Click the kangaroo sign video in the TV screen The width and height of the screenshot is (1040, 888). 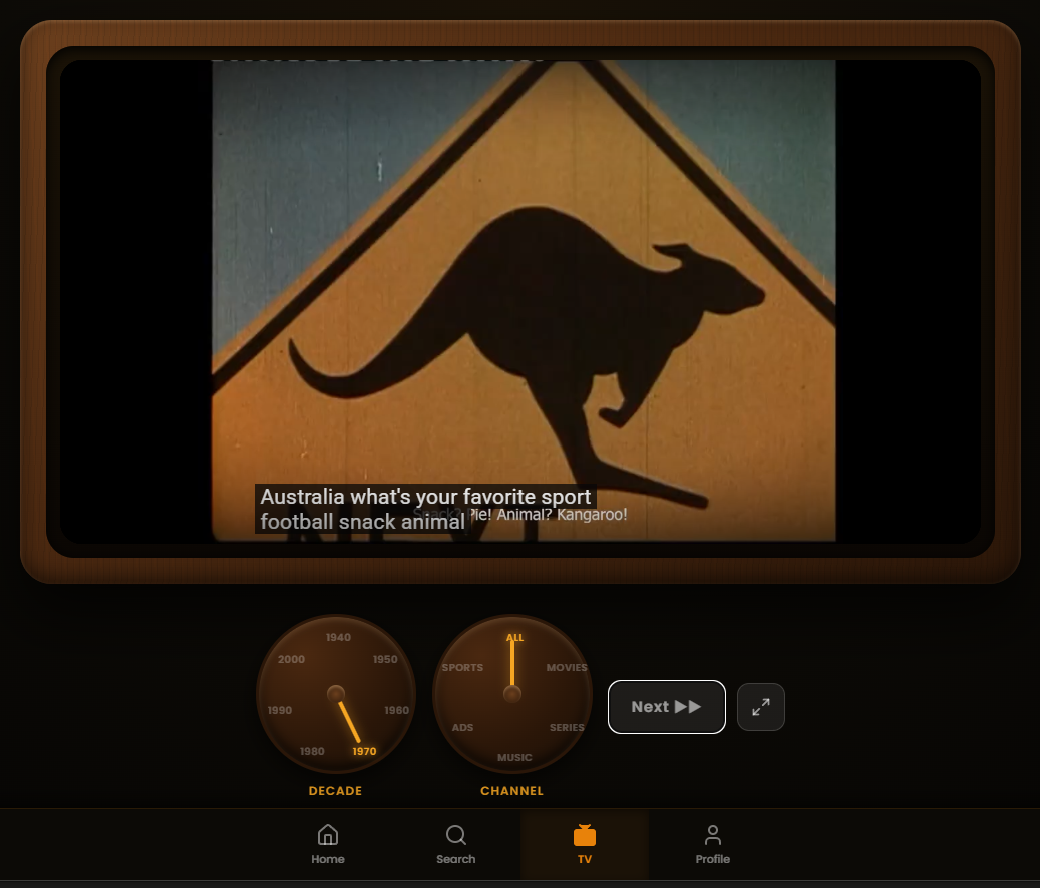523,300
